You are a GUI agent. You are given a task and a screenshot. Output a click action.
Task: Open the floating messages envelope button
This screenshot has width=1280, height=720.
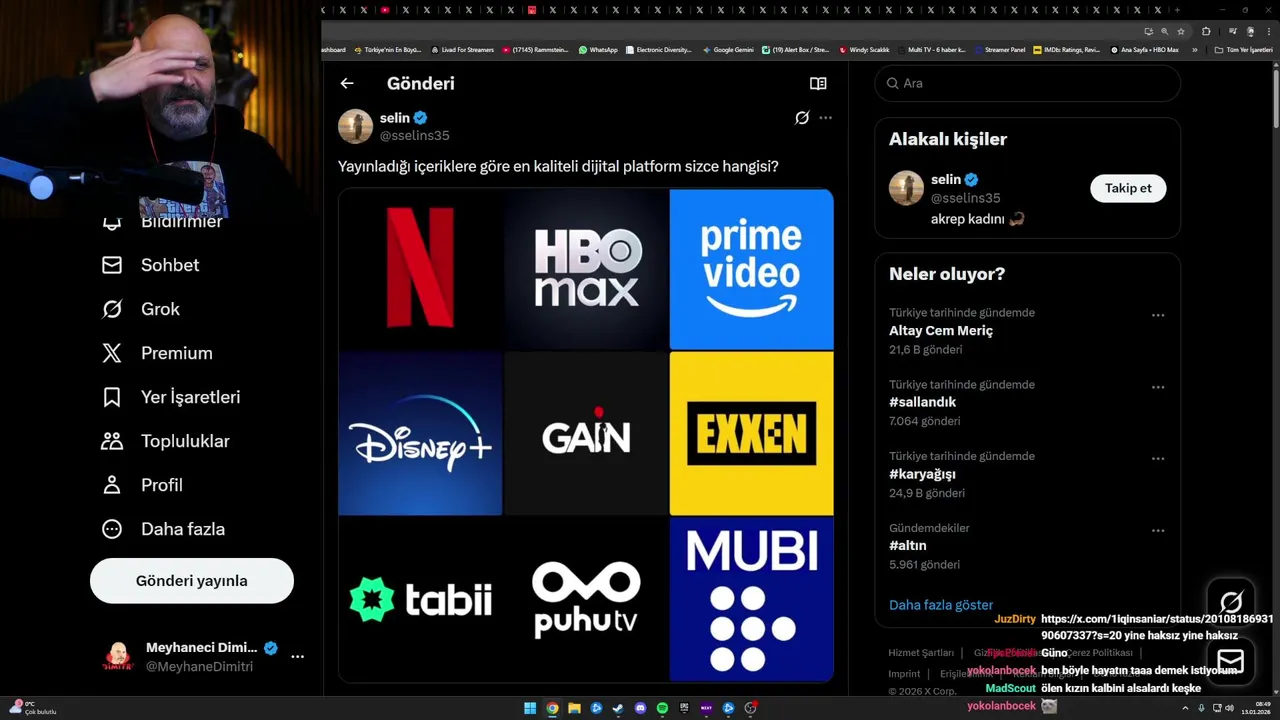pyautogui.click(x=1231, y=661)
